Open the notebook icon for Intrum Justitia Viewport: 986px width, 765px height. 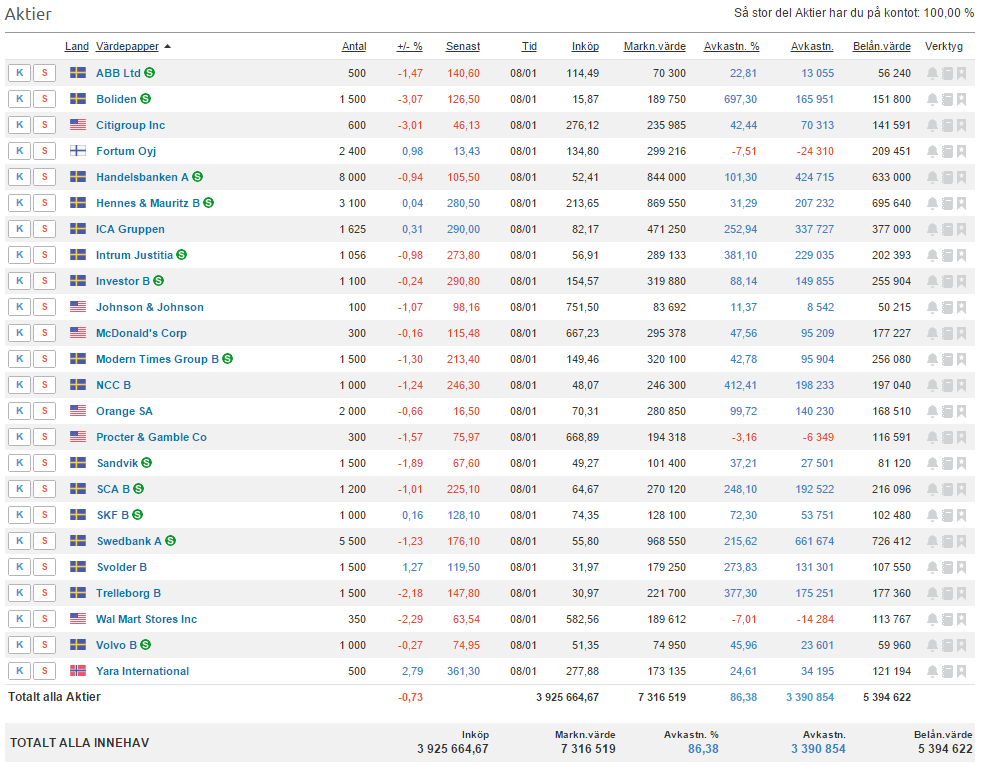pos(947,255)
